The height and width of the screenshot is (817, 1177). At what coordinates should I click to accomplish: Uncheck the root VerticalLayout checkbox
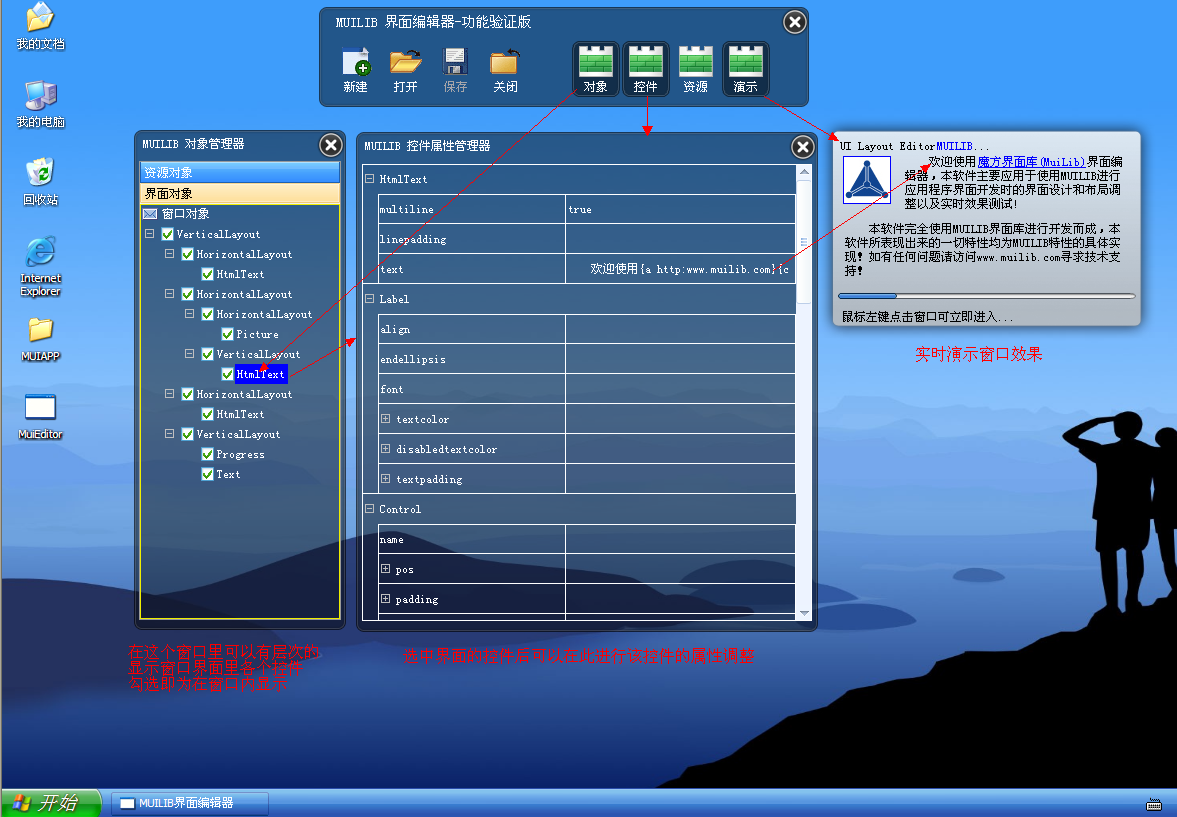click(x=167, y=234)
